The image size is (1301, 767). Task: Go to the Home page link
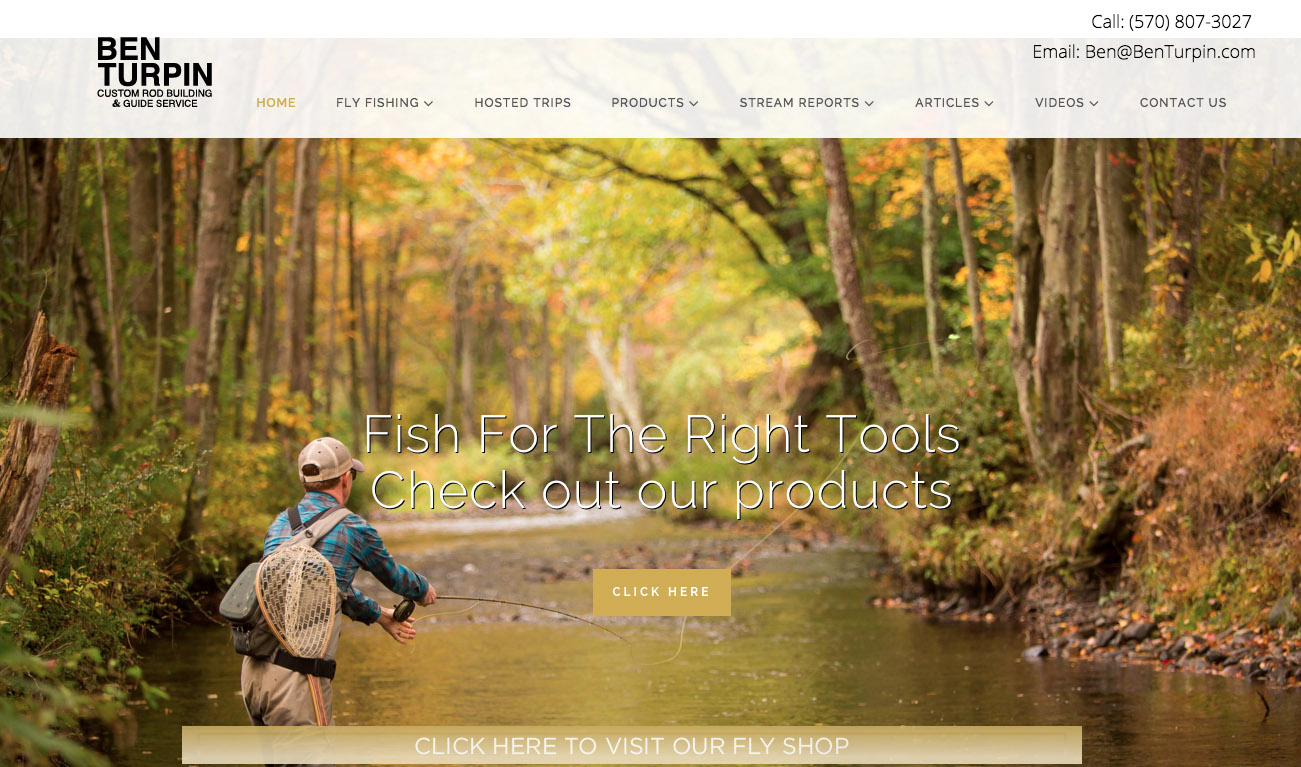click(x=276, y=103)
